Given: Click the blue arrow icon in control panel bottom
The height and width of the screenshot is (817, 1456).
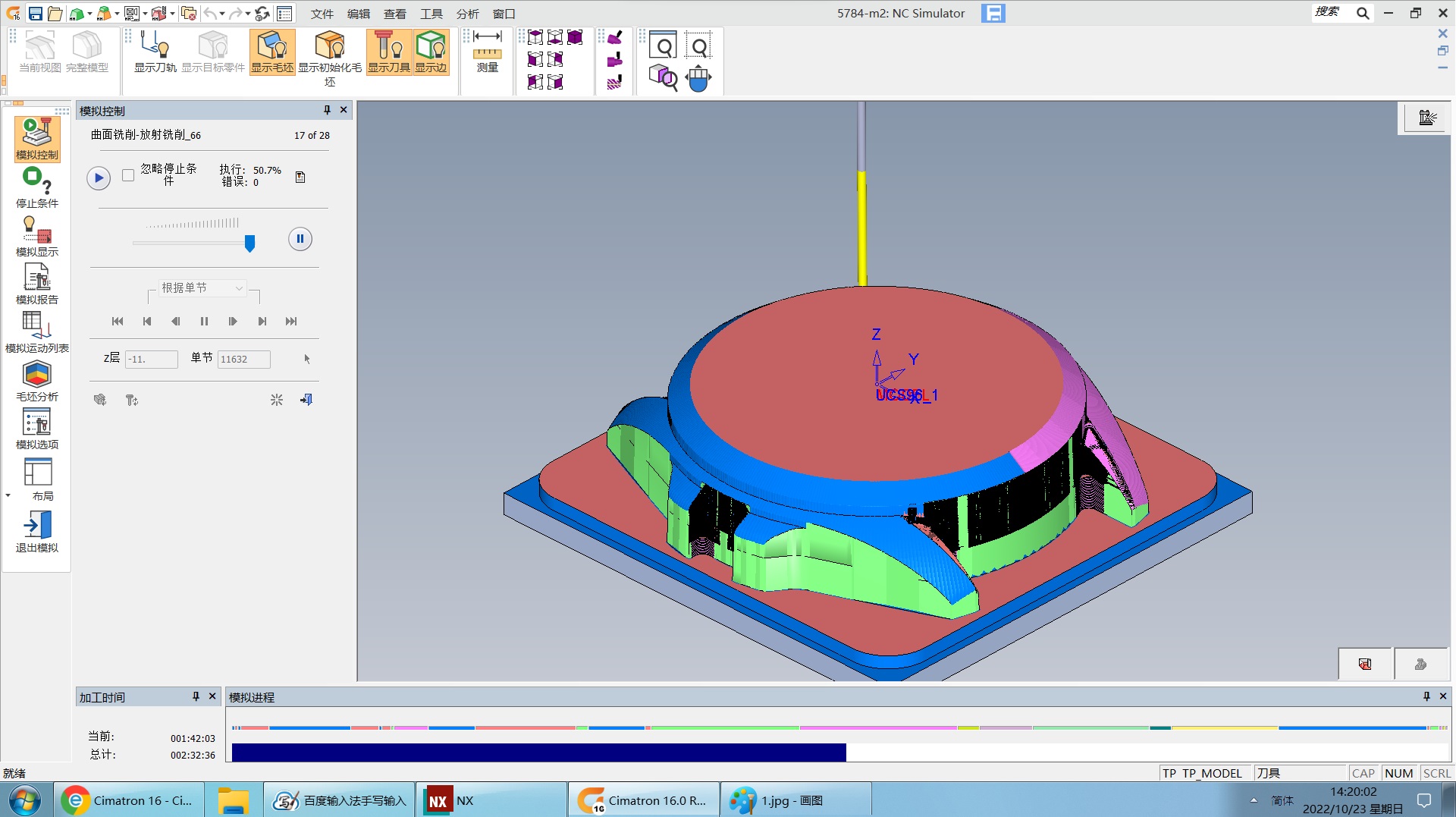Looking at the screenshot, I should (x=306, y=400).
